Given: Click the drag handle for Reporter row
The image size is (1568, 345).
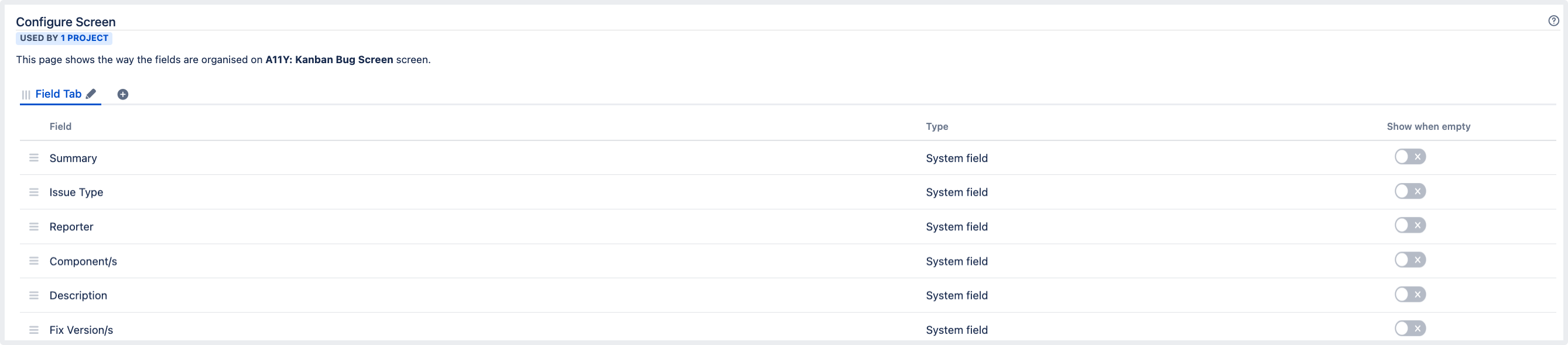Looking at the screenshot, I should coord(34,226).
